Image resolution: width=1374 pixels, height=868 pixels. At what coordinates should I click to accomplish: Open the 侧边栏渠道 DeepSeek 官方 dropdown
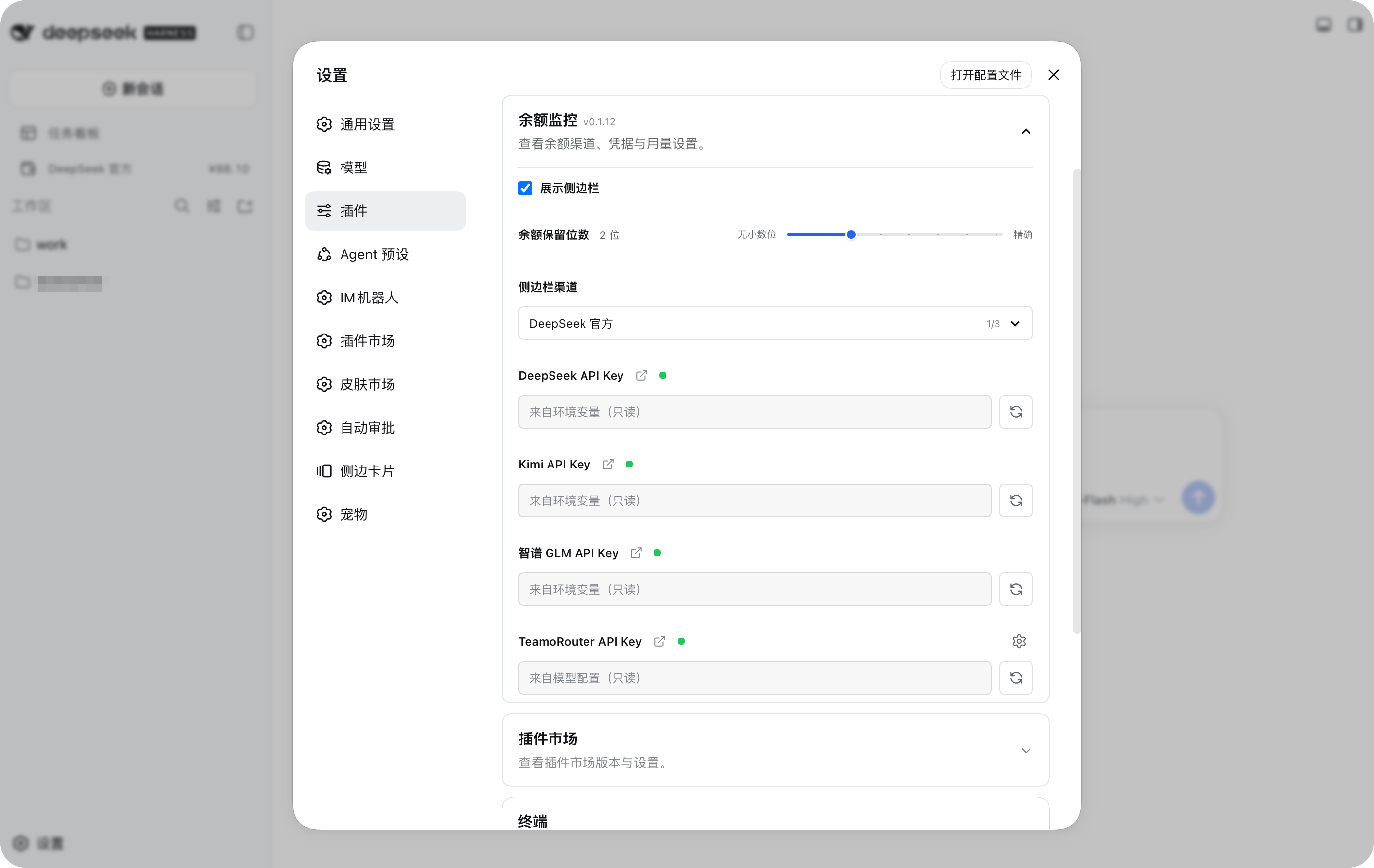point(775,323)
